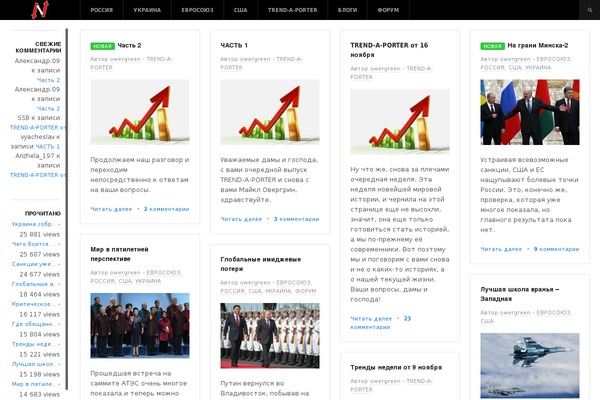The image size is (600, 400).
Task: Click 25 881 views count in sidebar
Action: point(40,234)
